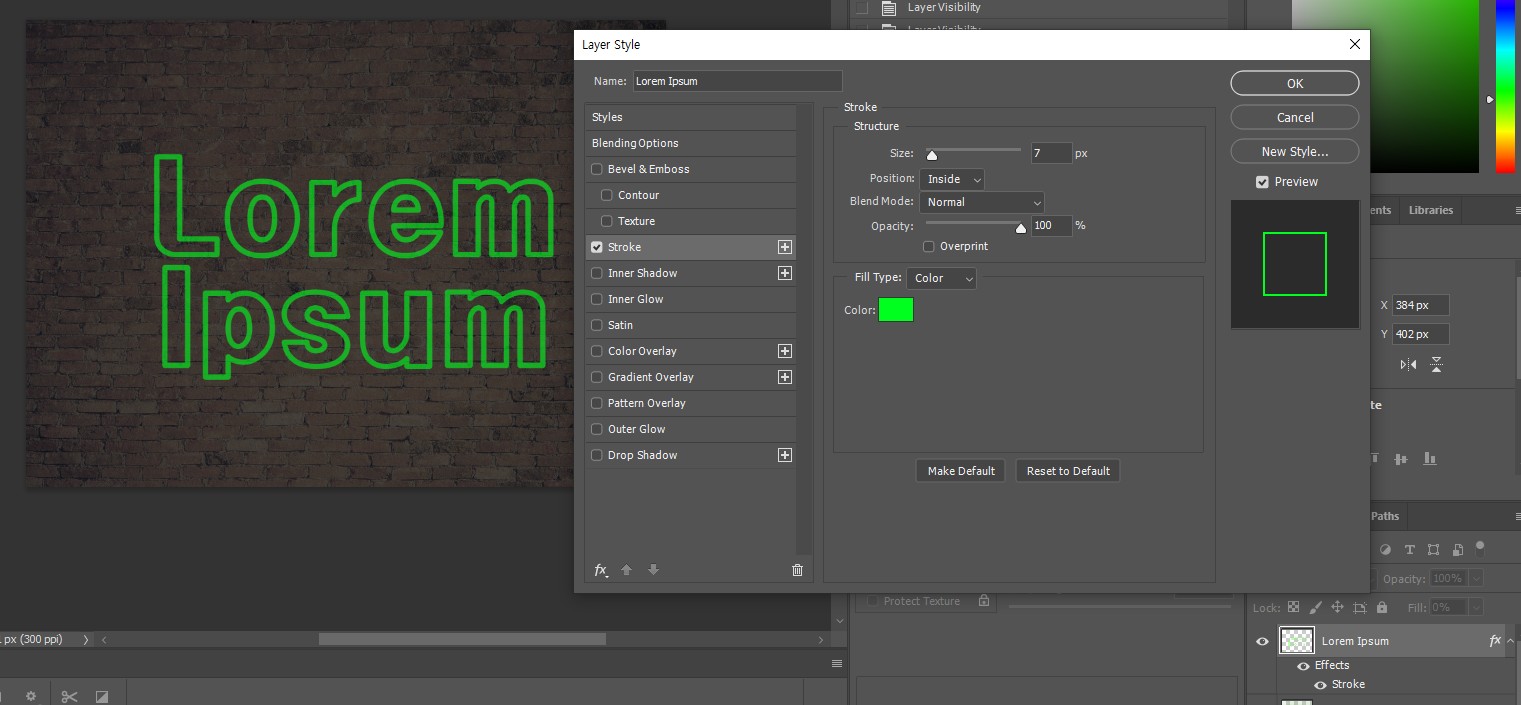Click the scissors icon in Timeline panel
Viewport: 1521px width, 705px height.
point(69,697)
